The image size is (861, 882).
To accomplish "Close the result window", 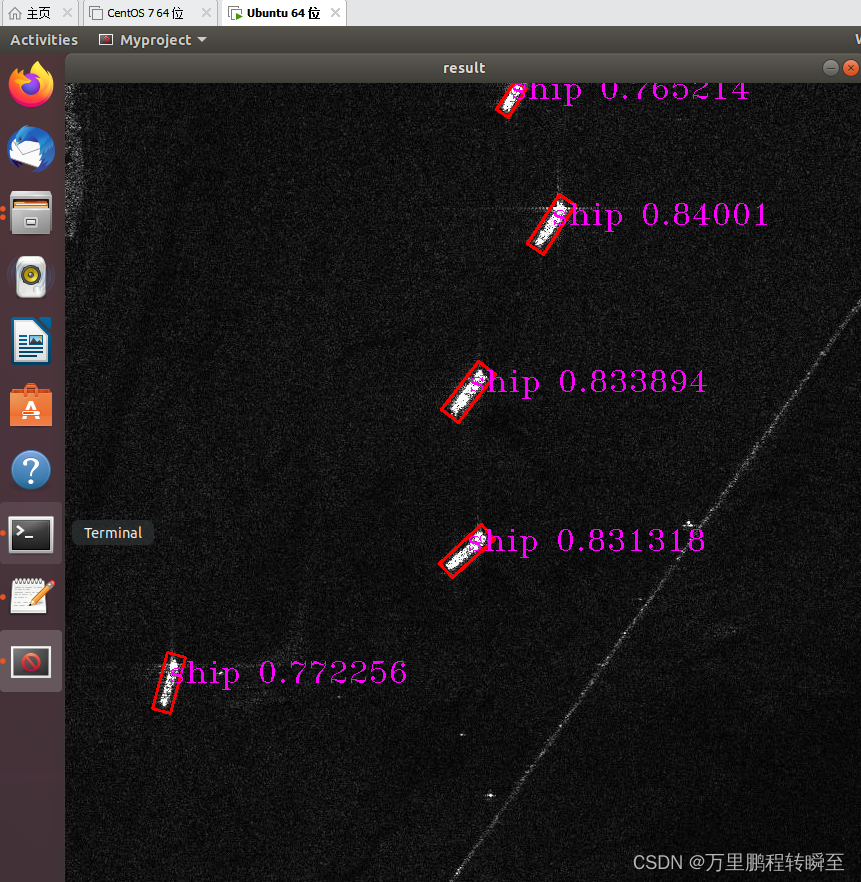I will tap(851, 68).
